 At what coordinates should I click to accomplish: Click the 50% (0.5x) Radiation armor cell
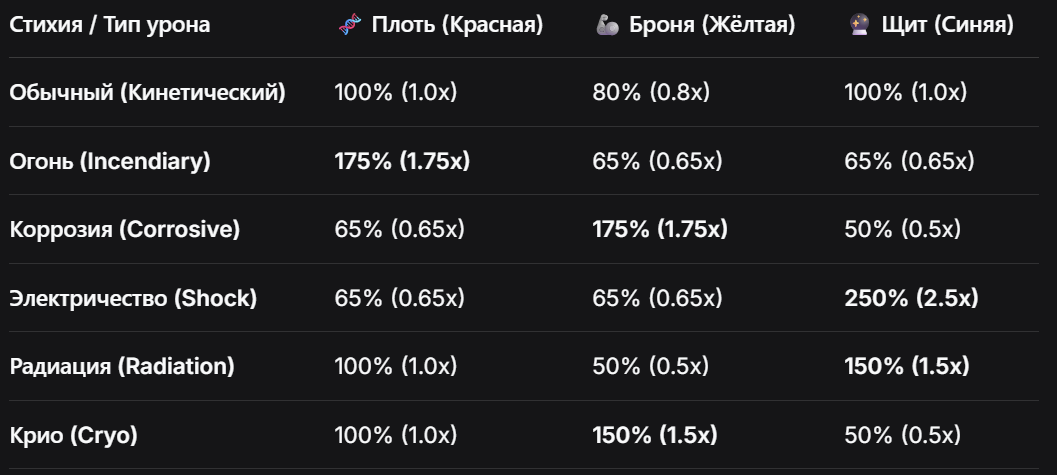point(651,366)
